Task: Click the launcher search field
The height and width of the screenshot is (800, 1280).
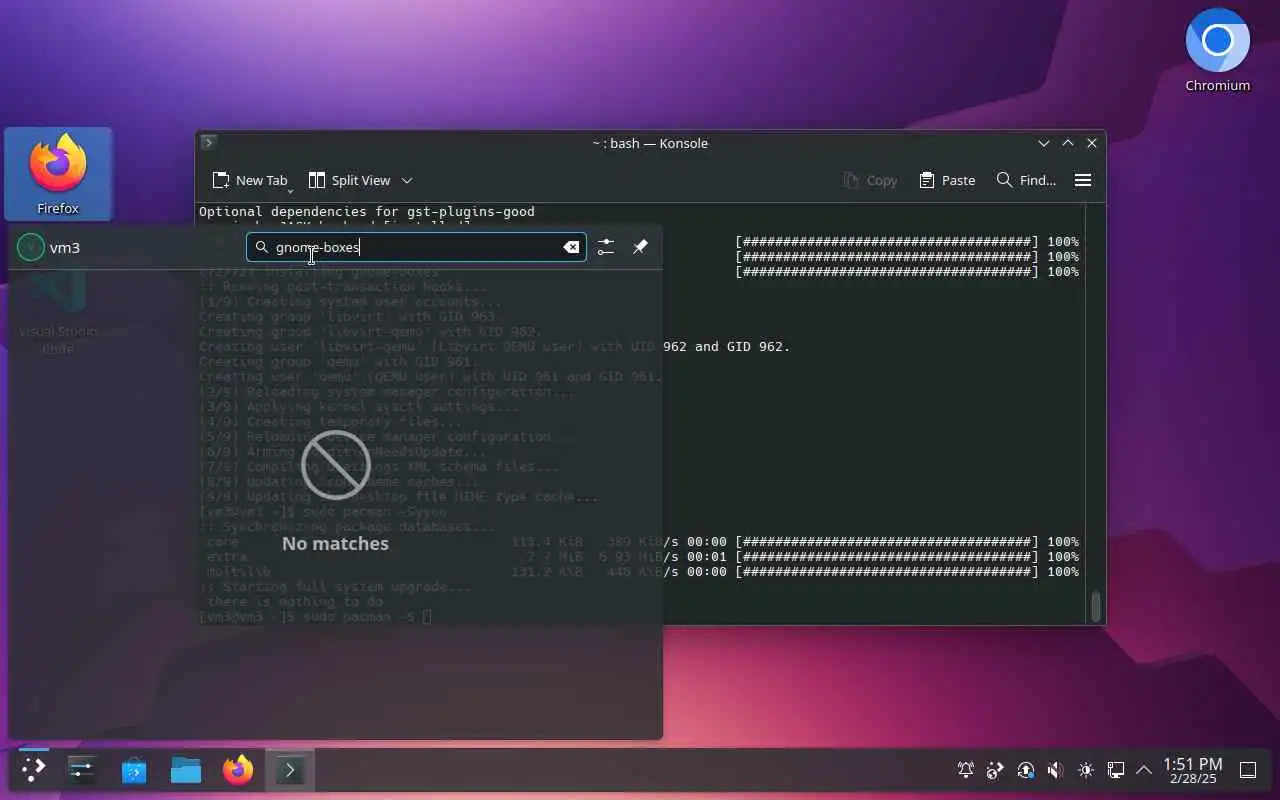Action: (416, 247)
